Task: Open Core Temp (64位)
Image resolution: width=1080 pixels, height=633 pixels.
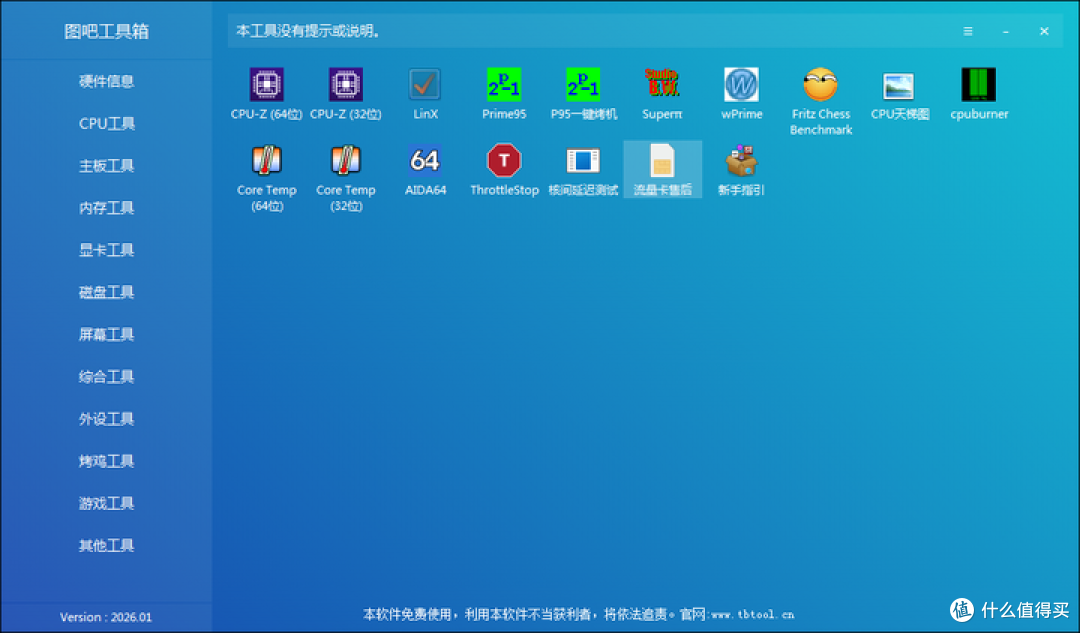Action: 267,178
